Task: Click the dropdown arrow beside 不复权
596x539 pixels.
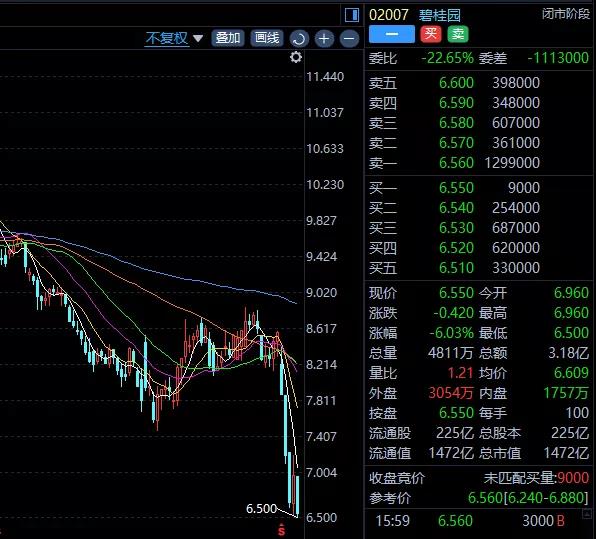Action: coord(198,38)
